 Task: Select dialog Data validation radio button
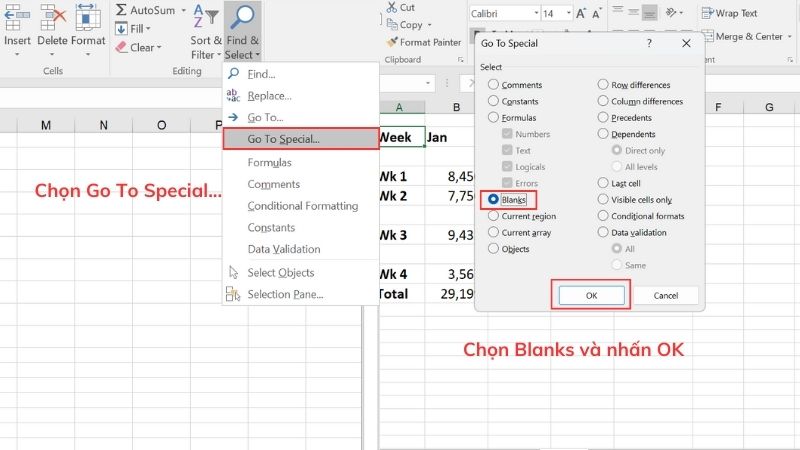[603, 232]
